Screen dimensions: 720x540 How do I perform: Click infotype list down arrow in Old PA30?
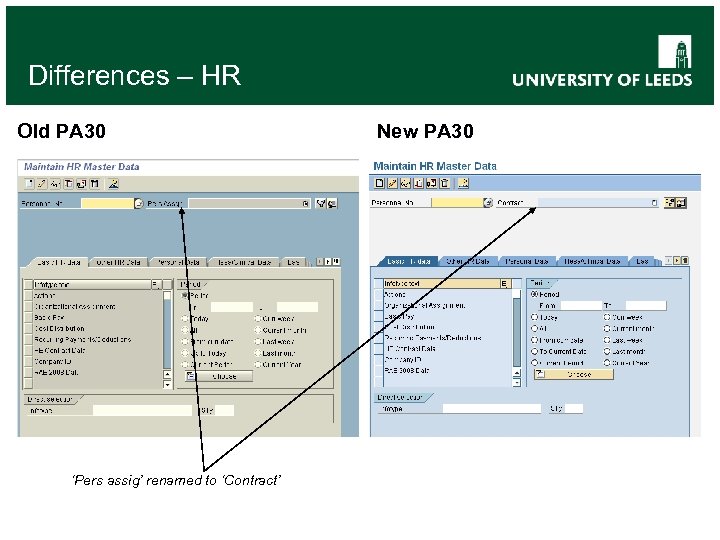coord(168,384)
